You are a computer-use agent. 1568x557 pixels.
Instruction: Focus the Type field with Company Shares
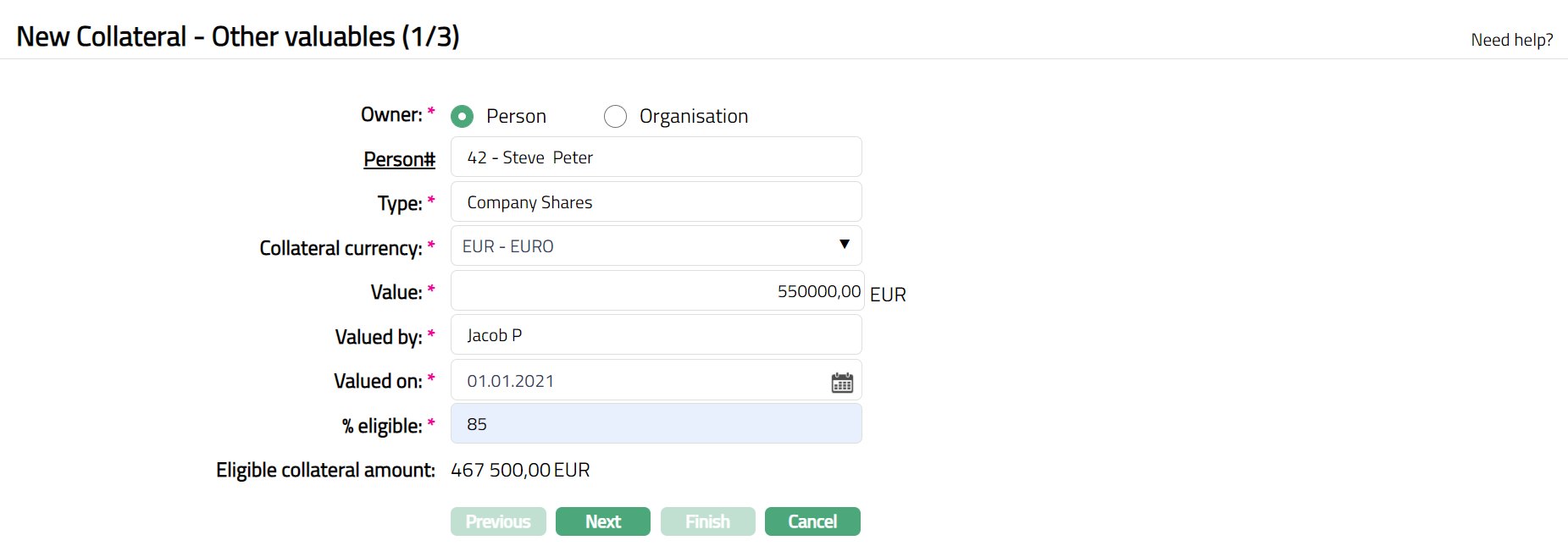[656, 202]
